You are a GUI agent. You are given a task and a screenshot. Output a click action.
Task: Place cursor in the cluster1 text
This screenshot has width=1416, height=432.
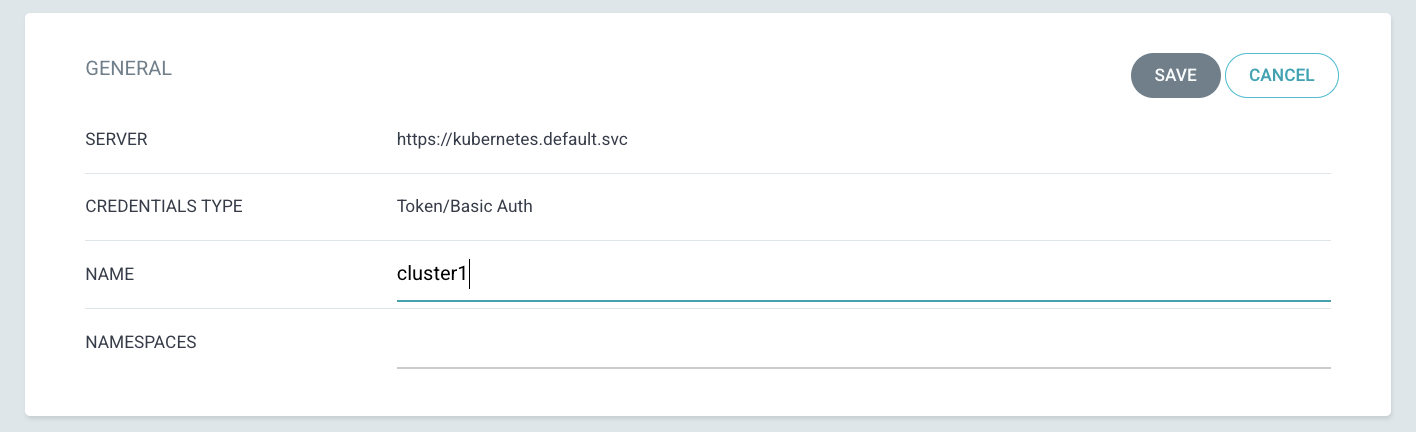pyautogui.click(x=432, y=274)
